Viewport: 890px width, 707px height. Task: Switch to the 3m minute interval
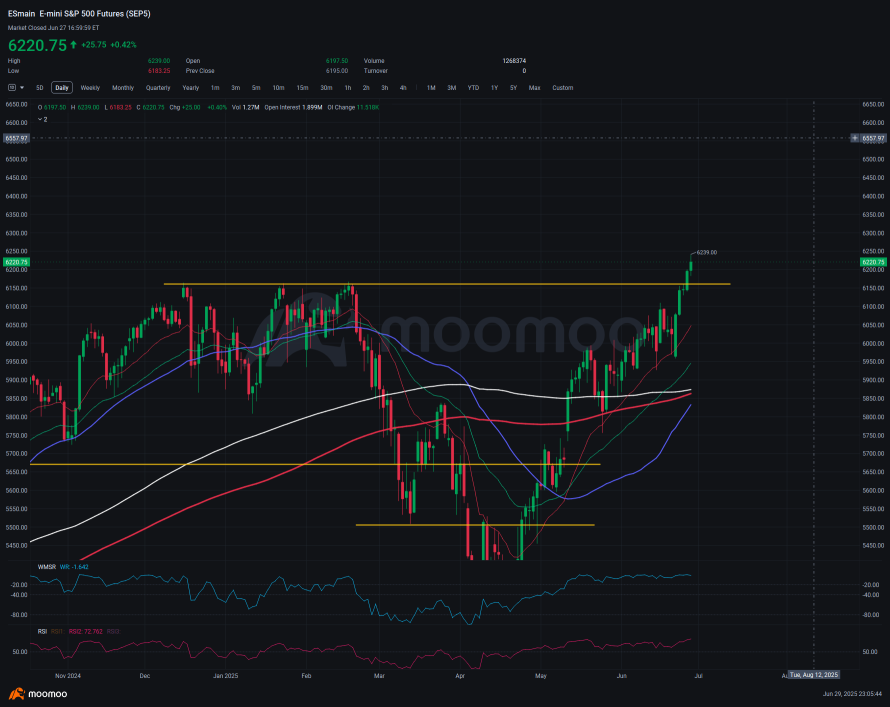(x=236, y=87)
